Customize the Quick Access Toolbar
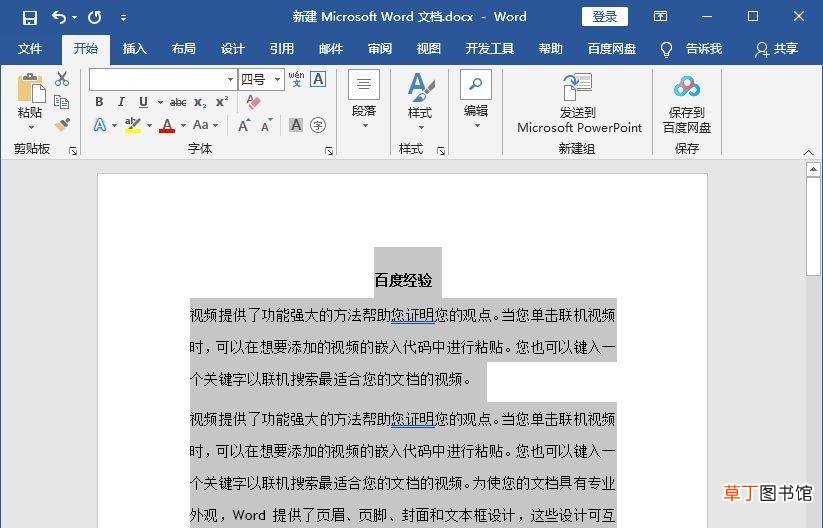The image size is (823, 528). pos(123,18)
